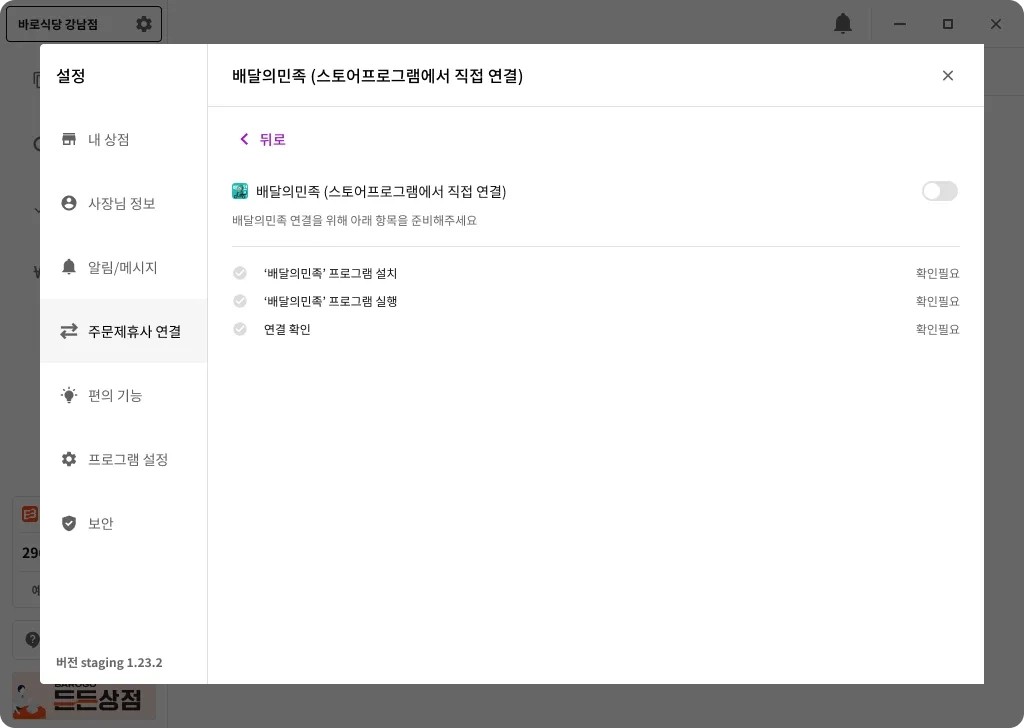1024x728 pixels.
Task: Click 확인필요 status for 연결 확인
Action: tap(937, 329)
